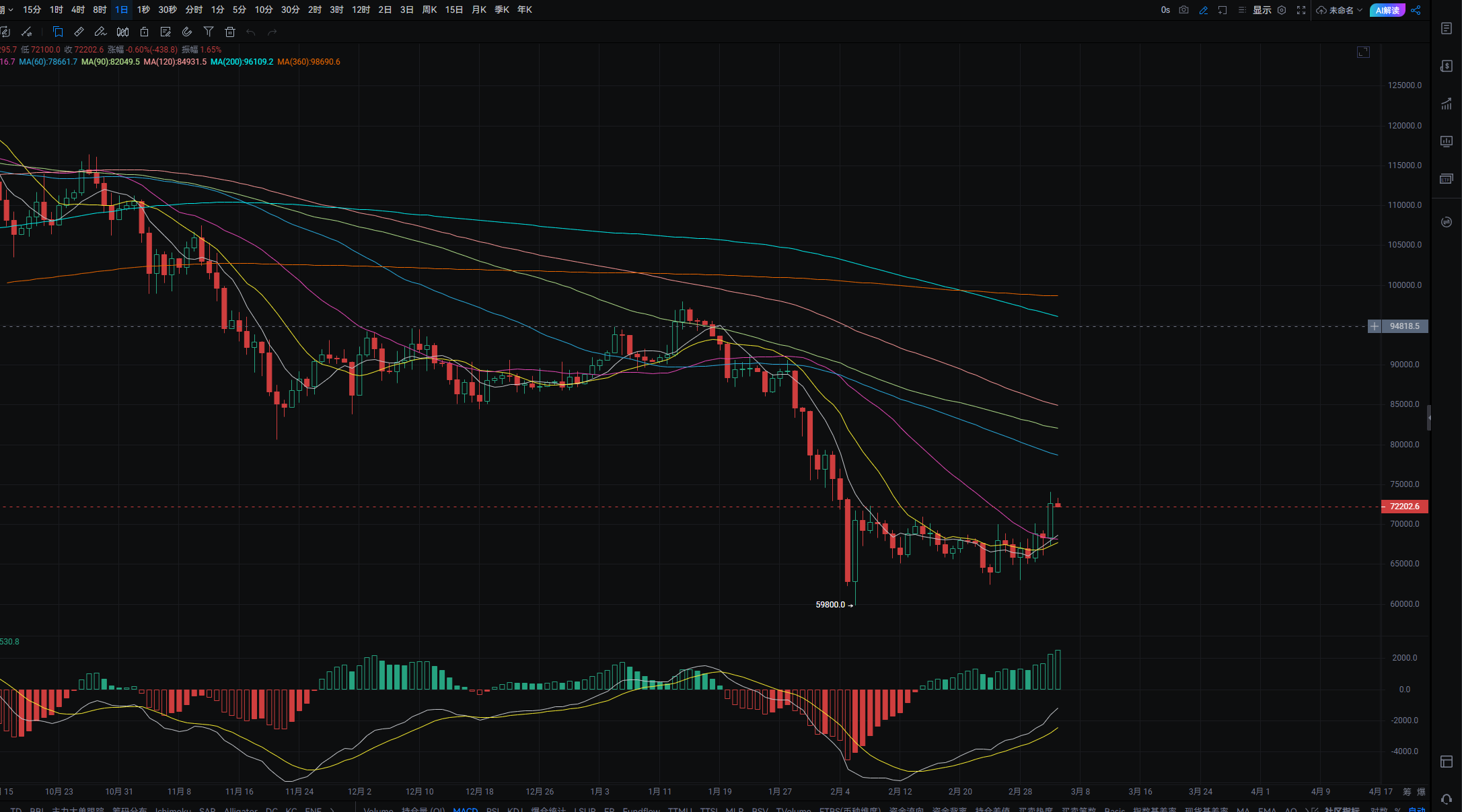Select the 周K weekly timeframe tab
The height and width of the screenshot is (812, 1462).
click(429, 10)
